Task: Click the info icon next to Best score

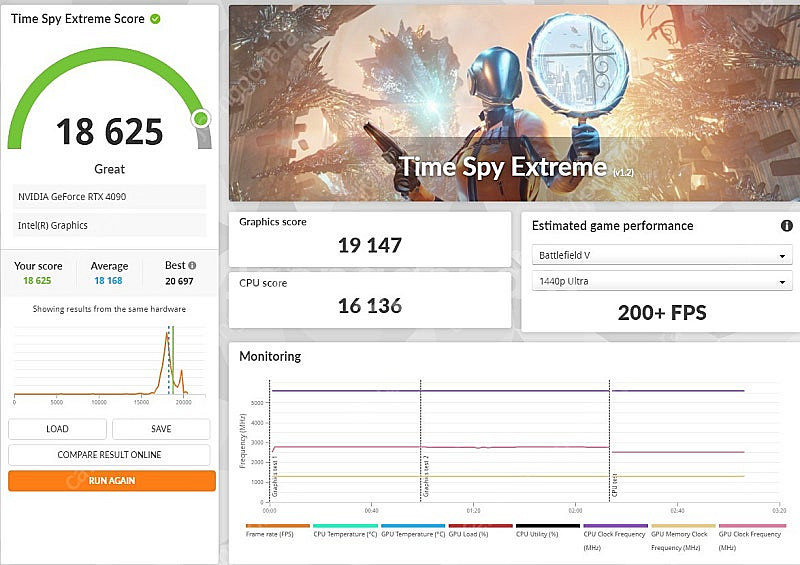Action: point(192,266)
